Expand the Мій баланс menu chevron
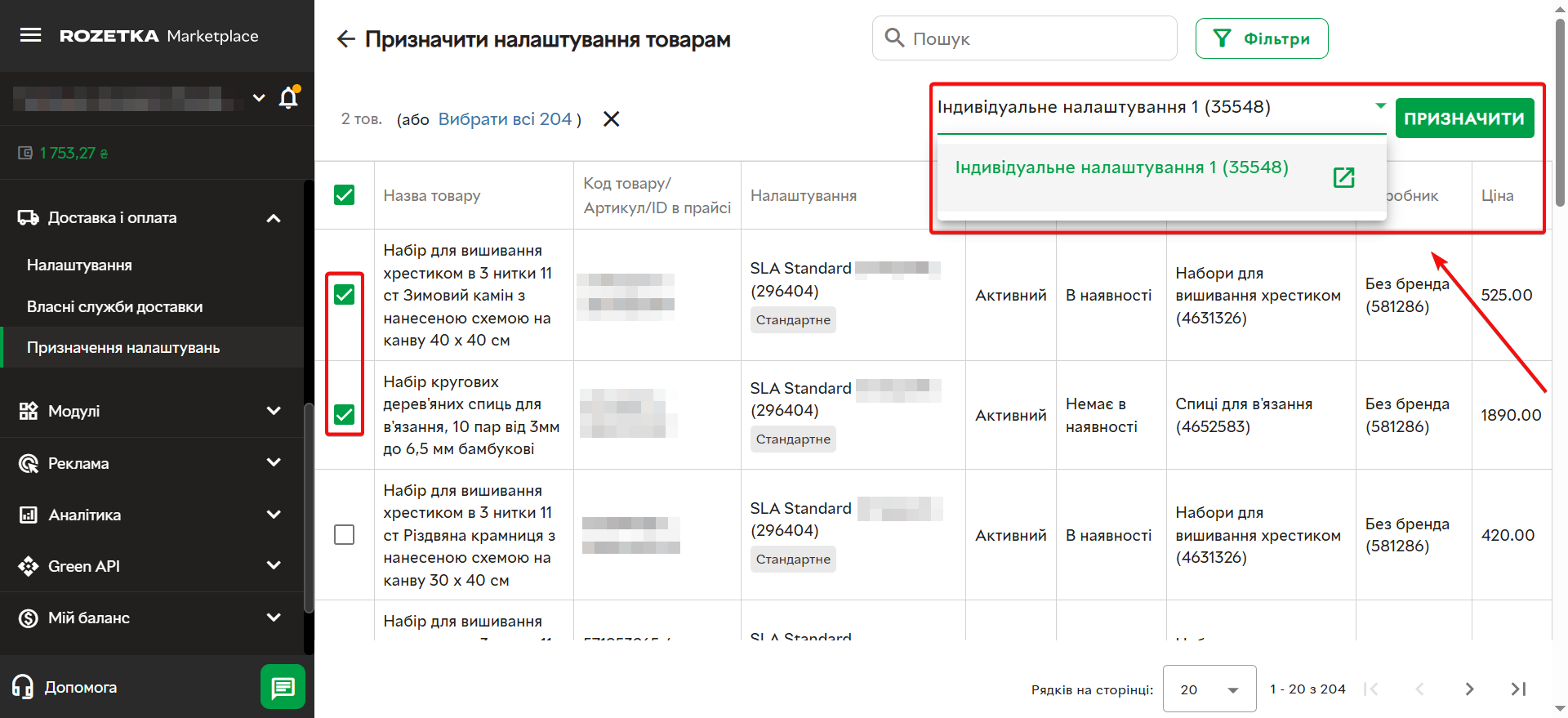Viewport: 1568px width, 718px height. click(x=274, y=618)
